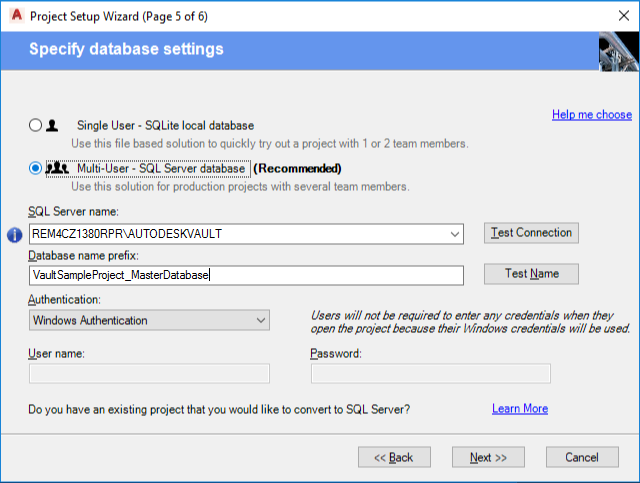
Task: Click the 'Authentication:' label
Action: click(64, 299)
